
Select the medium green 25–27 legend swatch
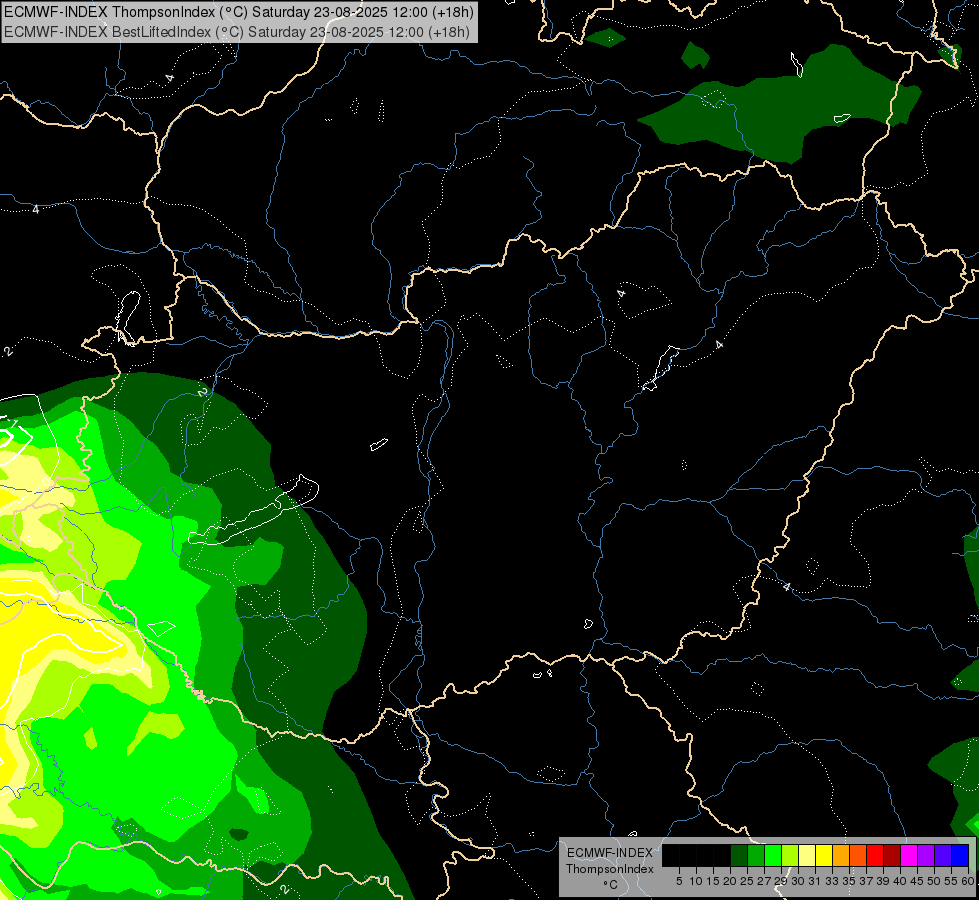[756, 855]
